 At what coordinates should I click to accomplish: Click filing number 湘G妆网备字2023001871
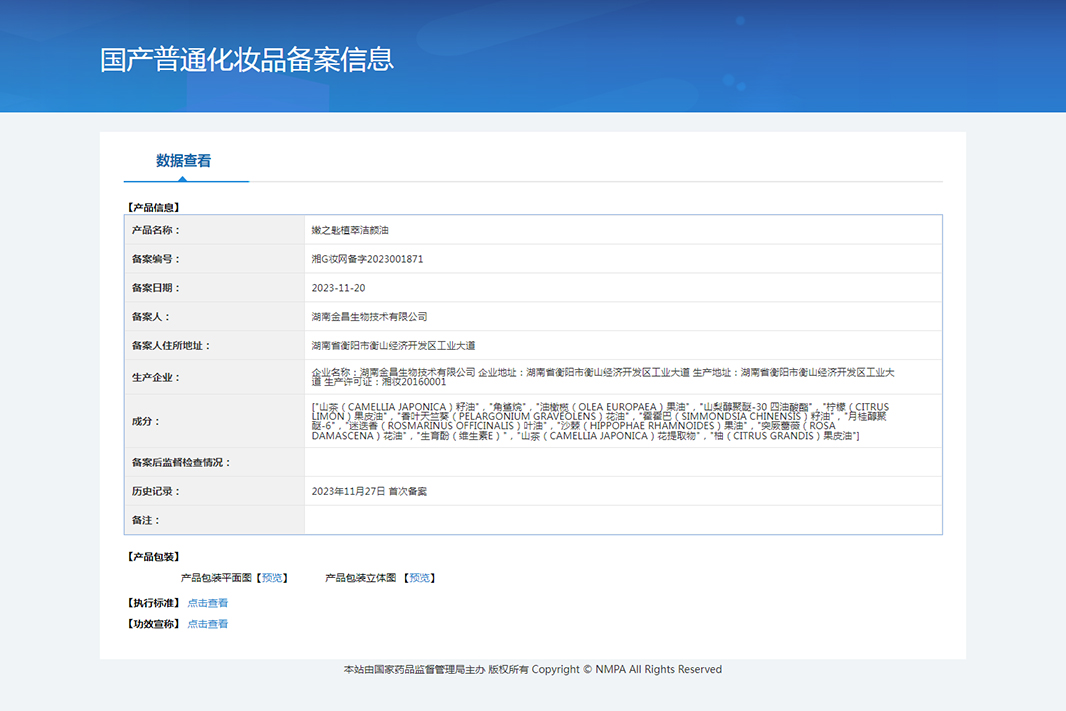tap(367, 259)
